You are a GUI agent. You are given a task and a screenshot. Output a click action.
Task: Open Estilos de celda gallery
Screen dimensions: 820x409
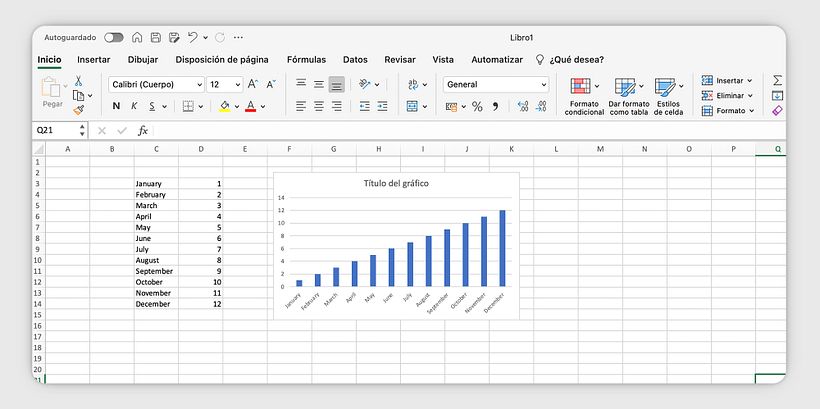click(669, 96)
